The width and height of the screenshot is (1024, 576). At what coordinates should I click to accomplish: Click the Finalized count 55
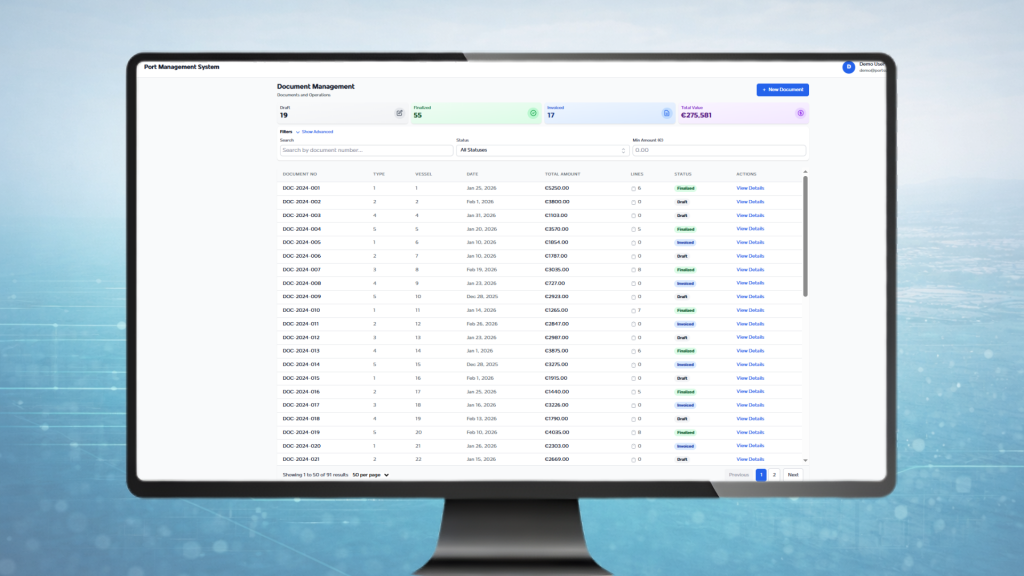tap(417, 116)
